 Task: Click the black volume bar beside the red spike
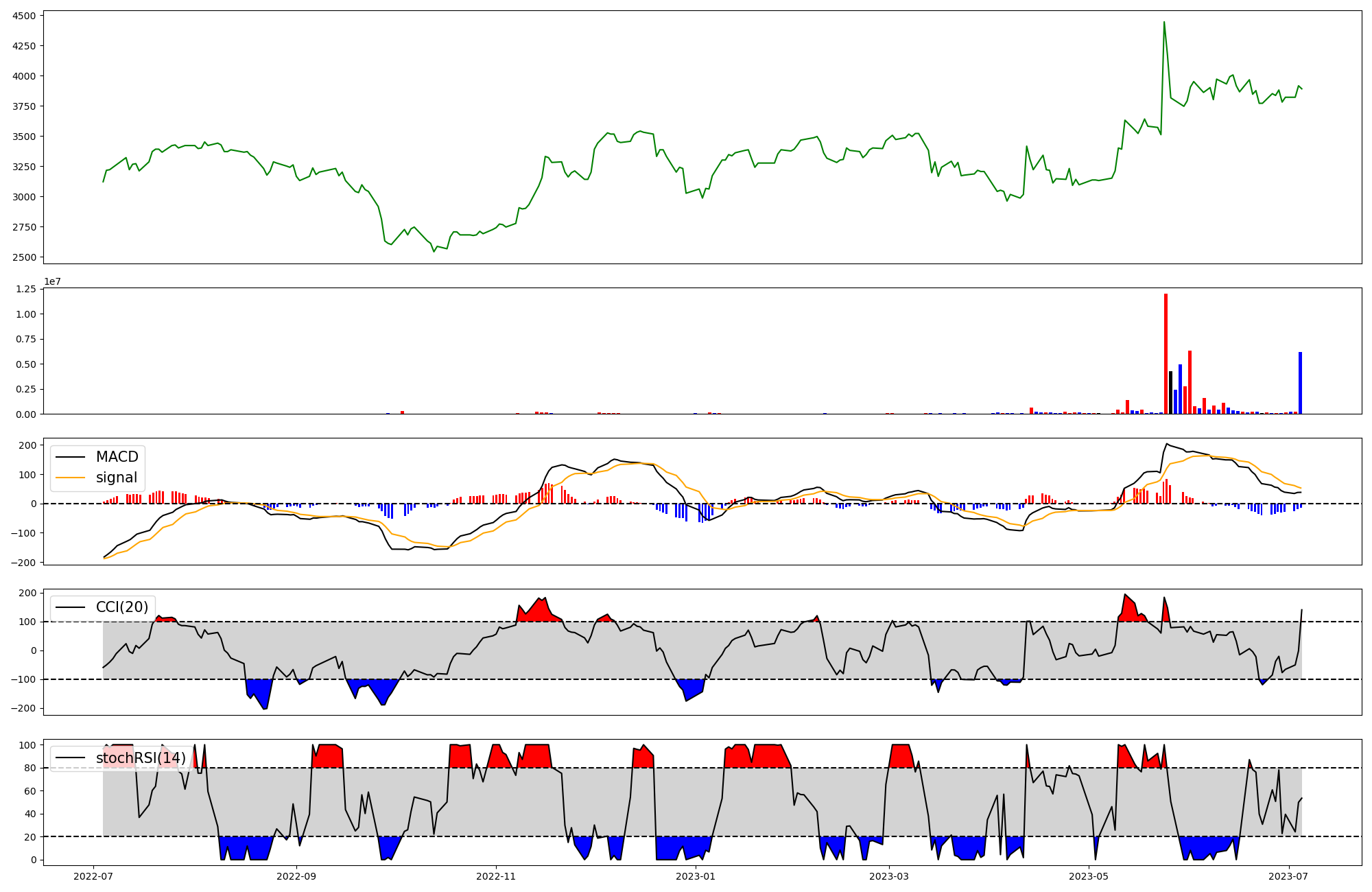1170,392
